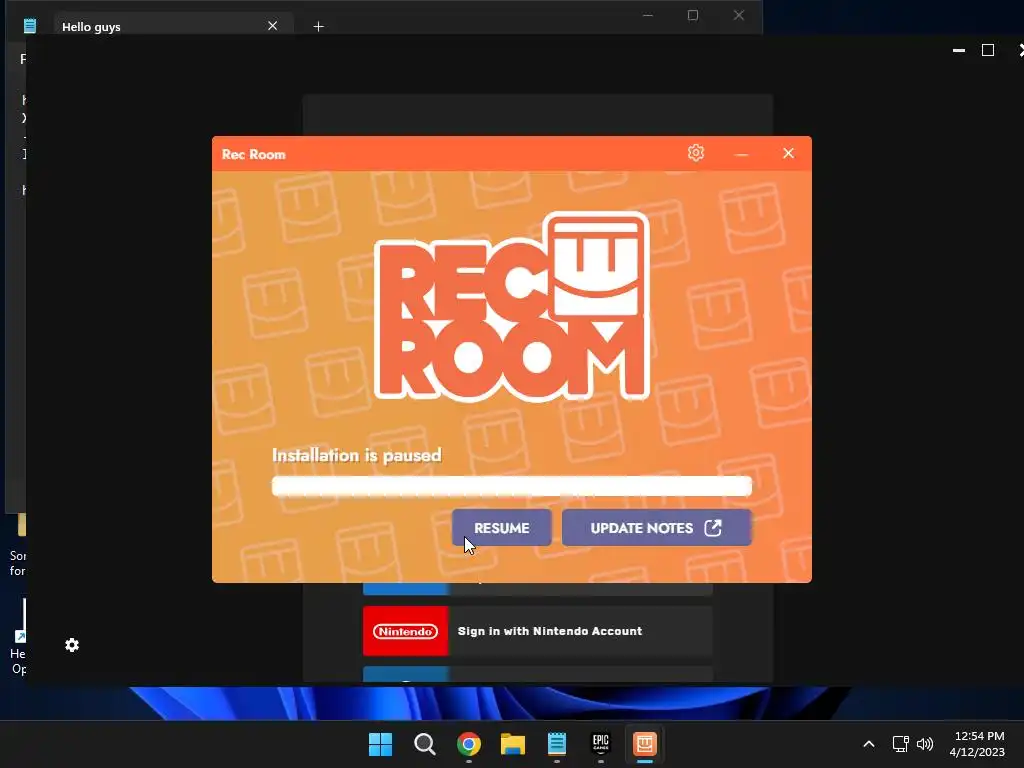Viewport: 1024px width, 768px height.
Task: Open the Windows Start menu
Action: point(380,744)
